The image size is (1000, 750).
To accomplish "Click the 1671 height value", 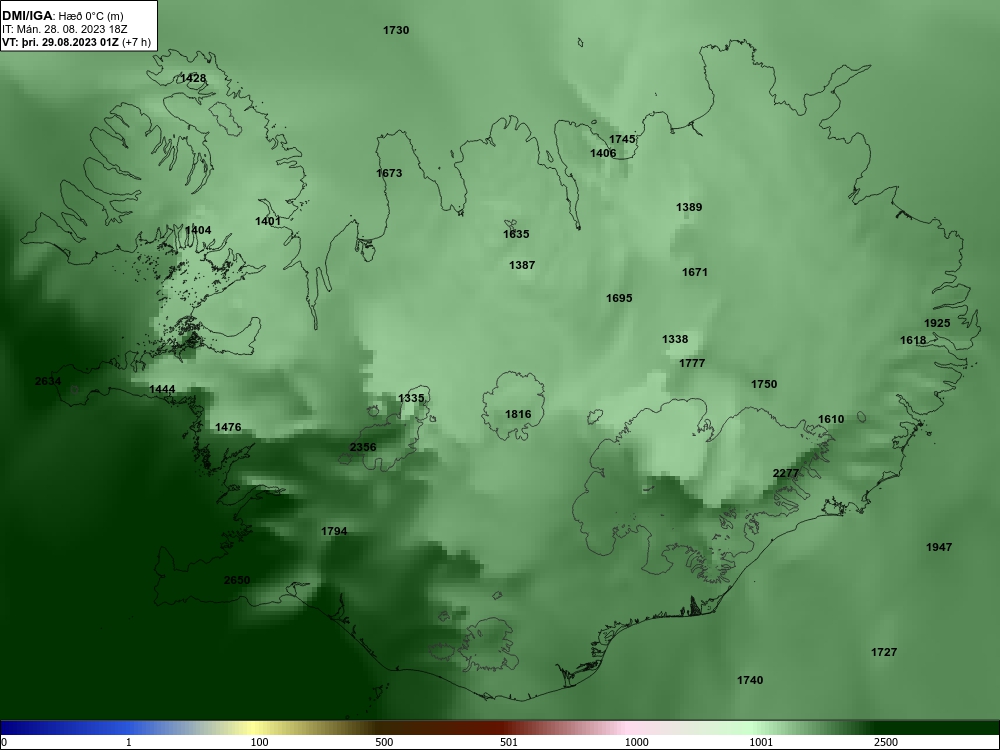I will pyautogui.click(x=695, y=272).
